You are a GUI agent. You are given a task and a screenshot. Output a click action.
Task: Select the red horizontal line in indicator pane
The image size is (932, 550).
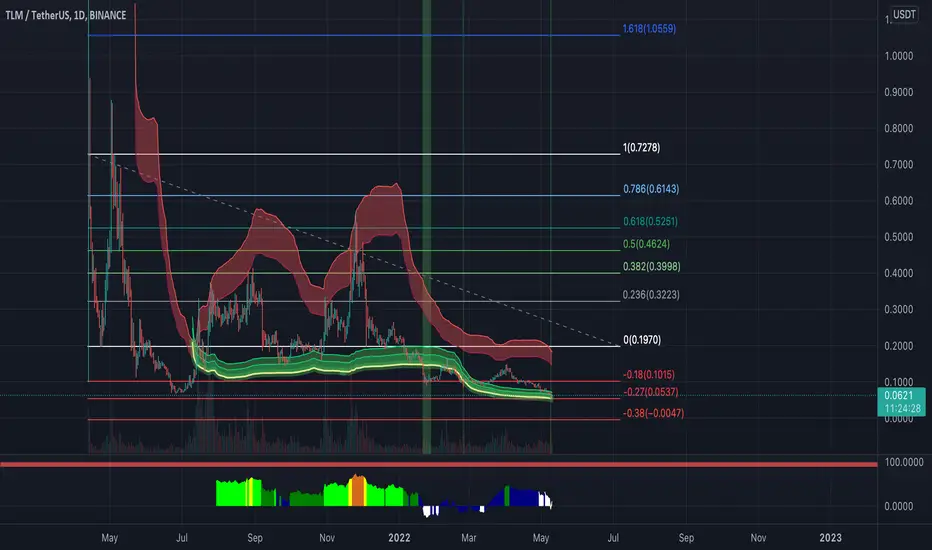(x=439, y=464)
